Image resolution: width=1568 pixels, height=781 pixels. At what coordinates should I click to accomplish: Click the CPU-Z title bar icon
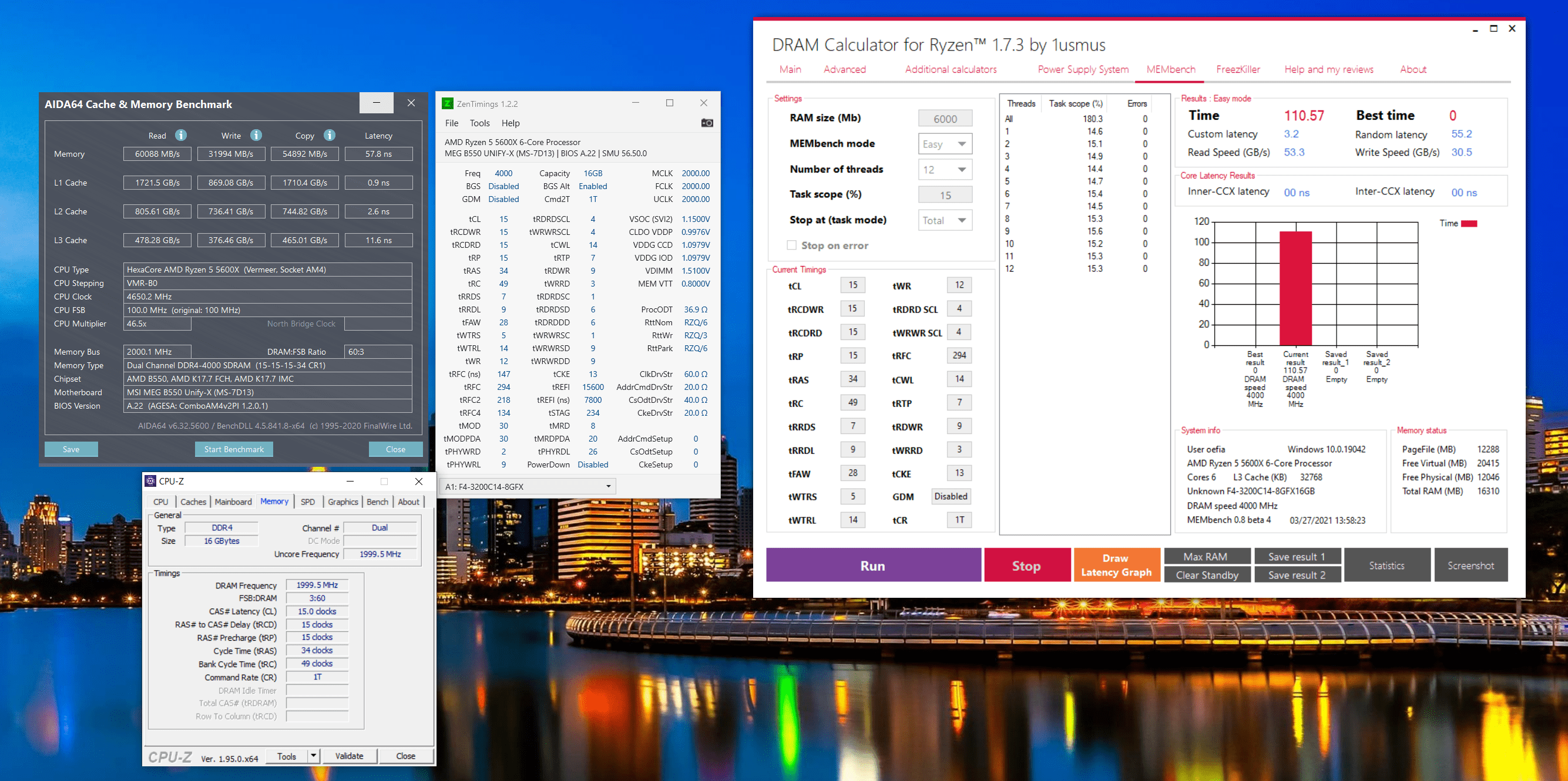(x=150, y=480)
